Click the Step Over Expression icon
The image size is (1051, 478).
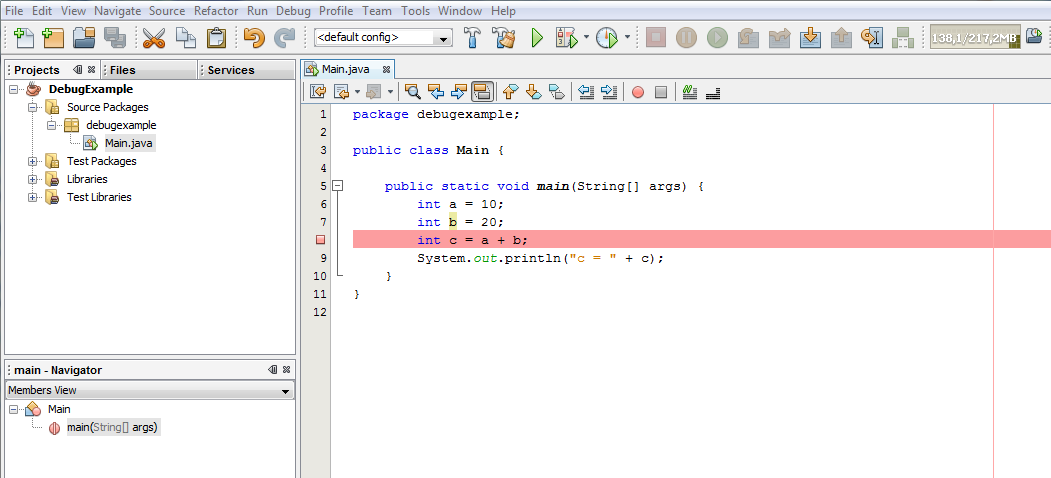tap(779, 38)
